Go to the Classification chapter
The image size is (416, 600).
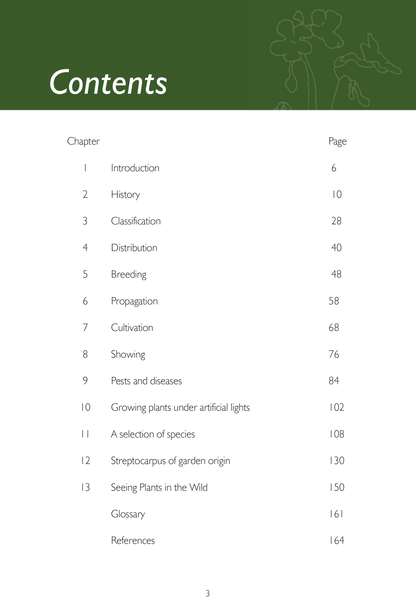click(x=136, y=221)
